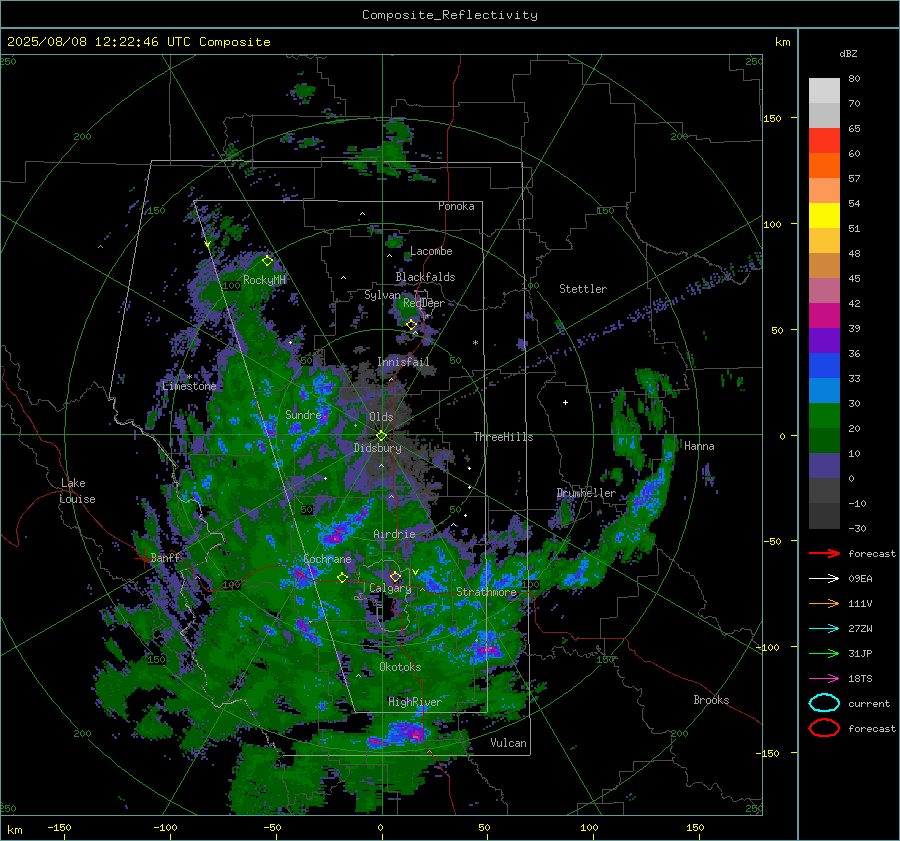Click the Lacombe town label
900x841 pixels.
point(431,251)
